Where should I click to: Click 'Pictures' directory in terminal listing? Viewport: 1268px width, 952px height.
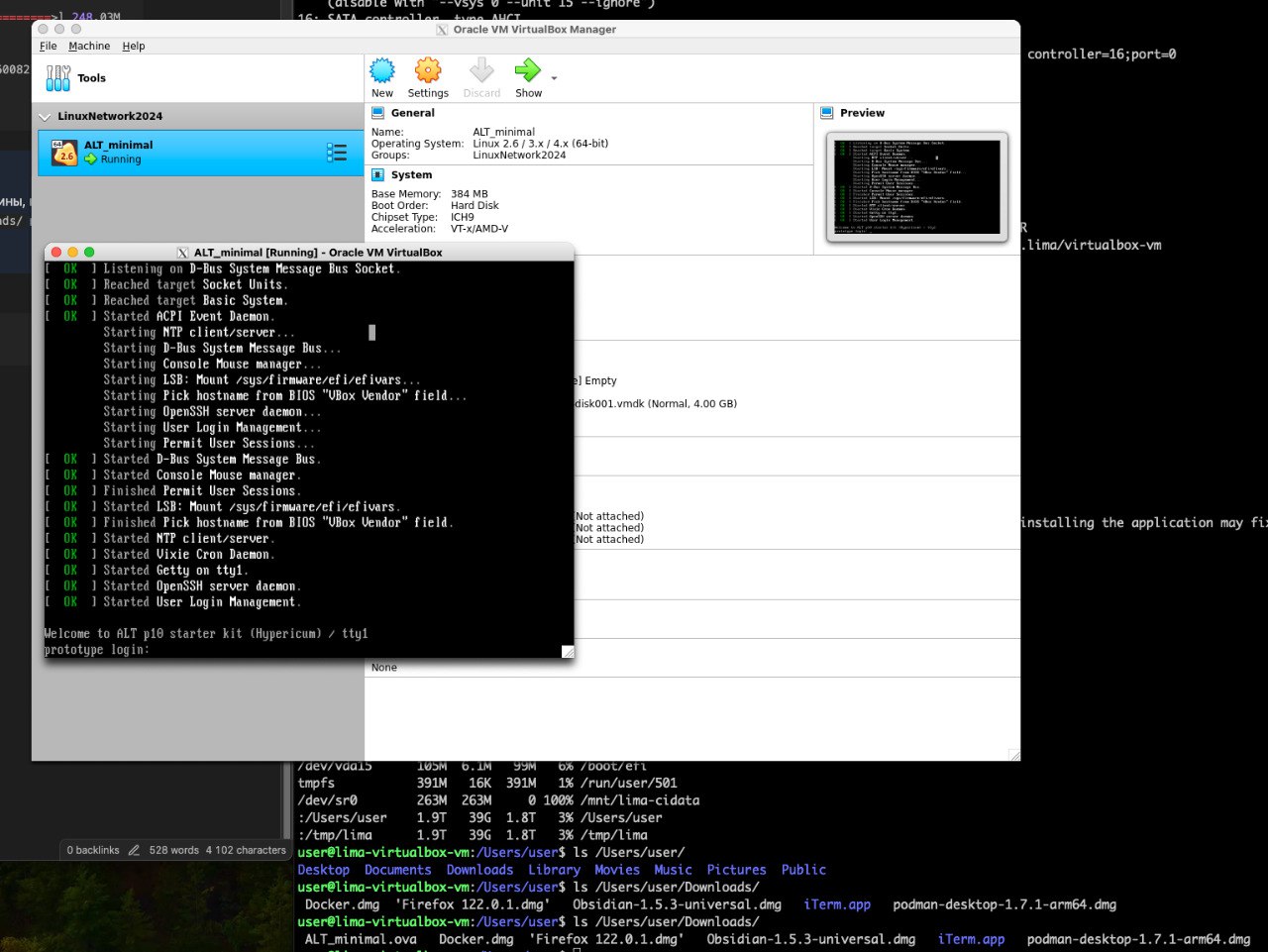737,870
